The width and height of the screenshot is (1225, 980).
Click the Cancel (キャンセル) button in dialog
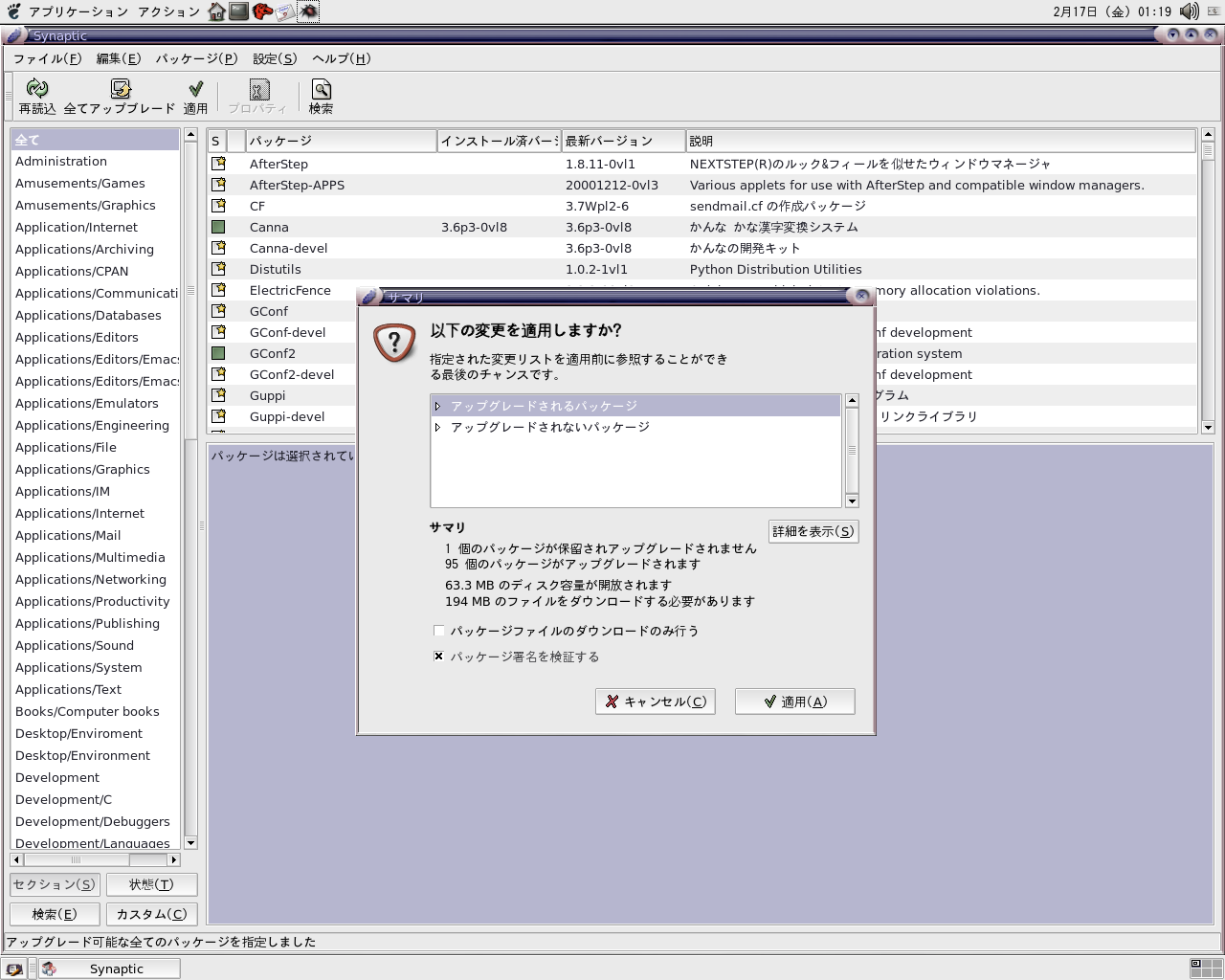(656, 702)
